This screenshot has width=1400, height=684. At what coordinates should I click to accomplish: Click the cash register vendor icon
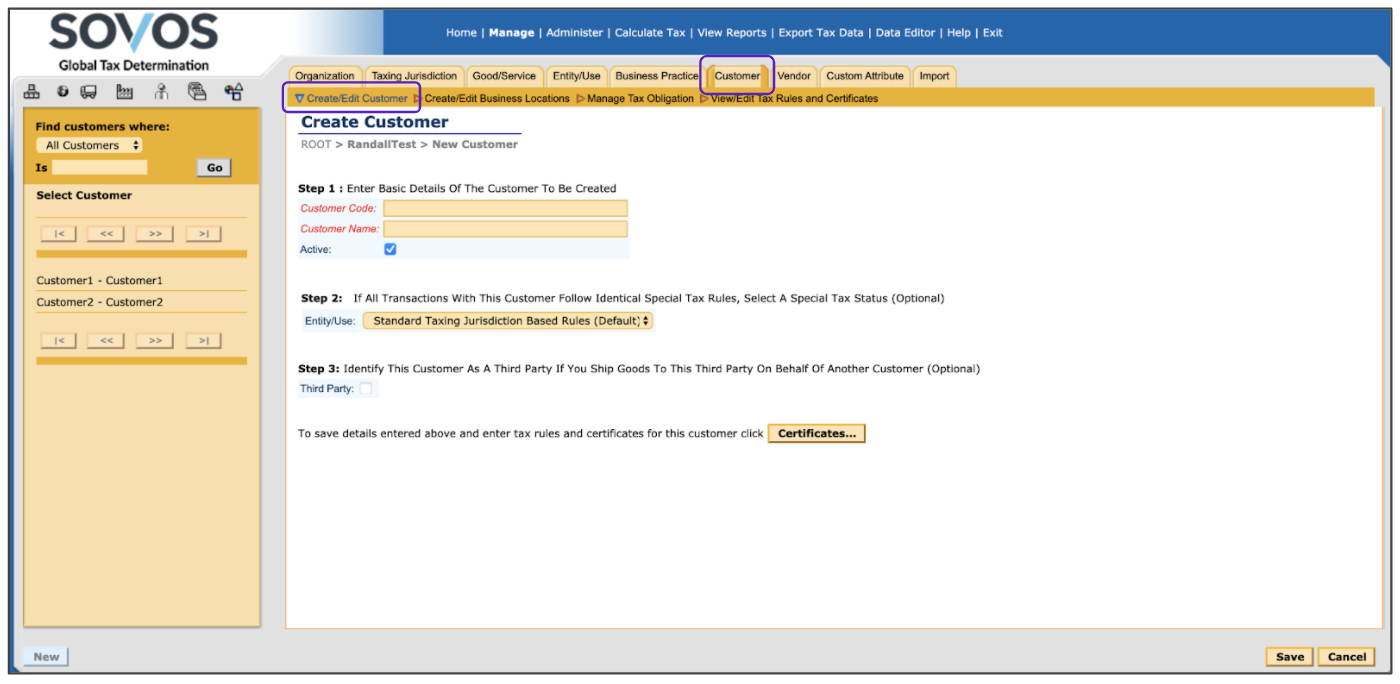pos(197,92)
